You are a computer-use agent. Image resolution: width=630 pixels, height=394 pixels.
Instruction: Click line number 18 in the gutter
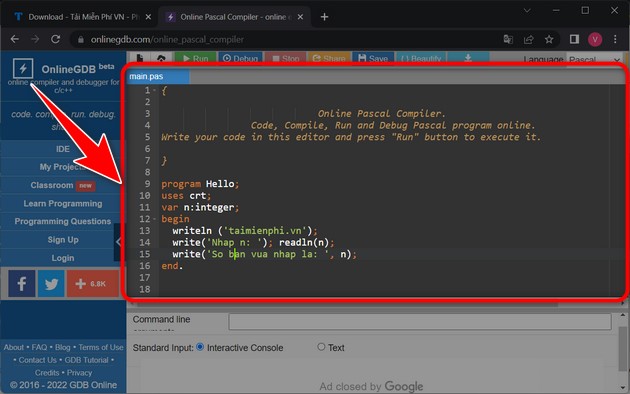[145, 289]
